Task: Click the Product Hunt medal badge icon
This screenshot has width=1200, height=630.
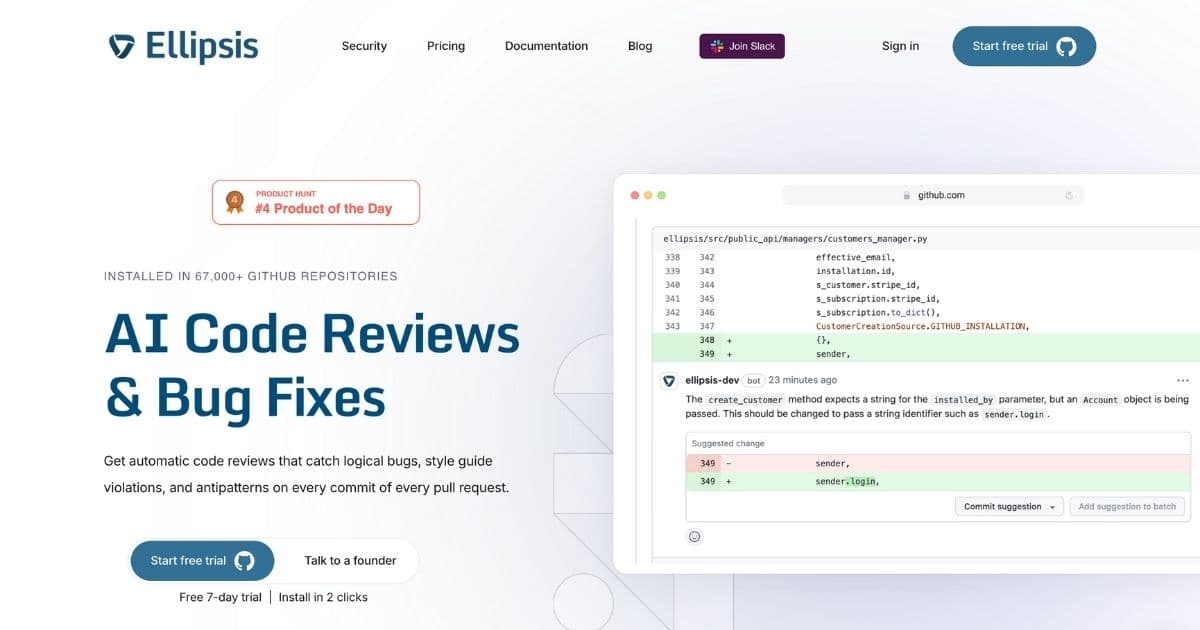Action: [x=232, y=201]
